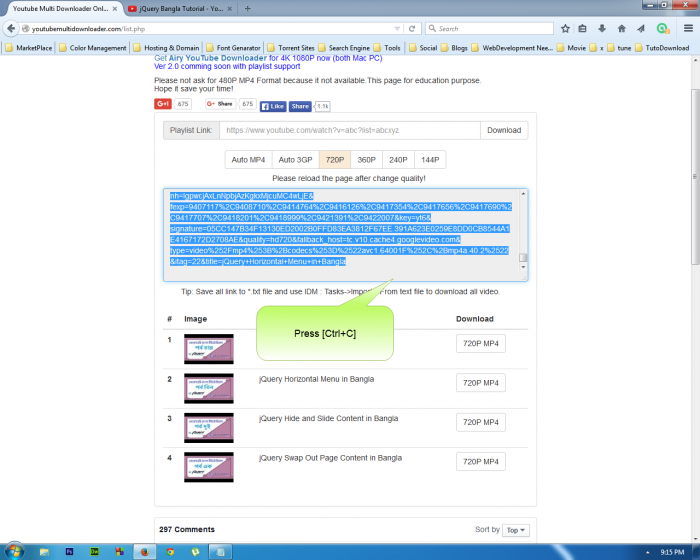The height and width of the screenshot is (560, 700).
Task: Download 720P MP4 for jQuery Horizontal Menu
Action: click(481, 383)
